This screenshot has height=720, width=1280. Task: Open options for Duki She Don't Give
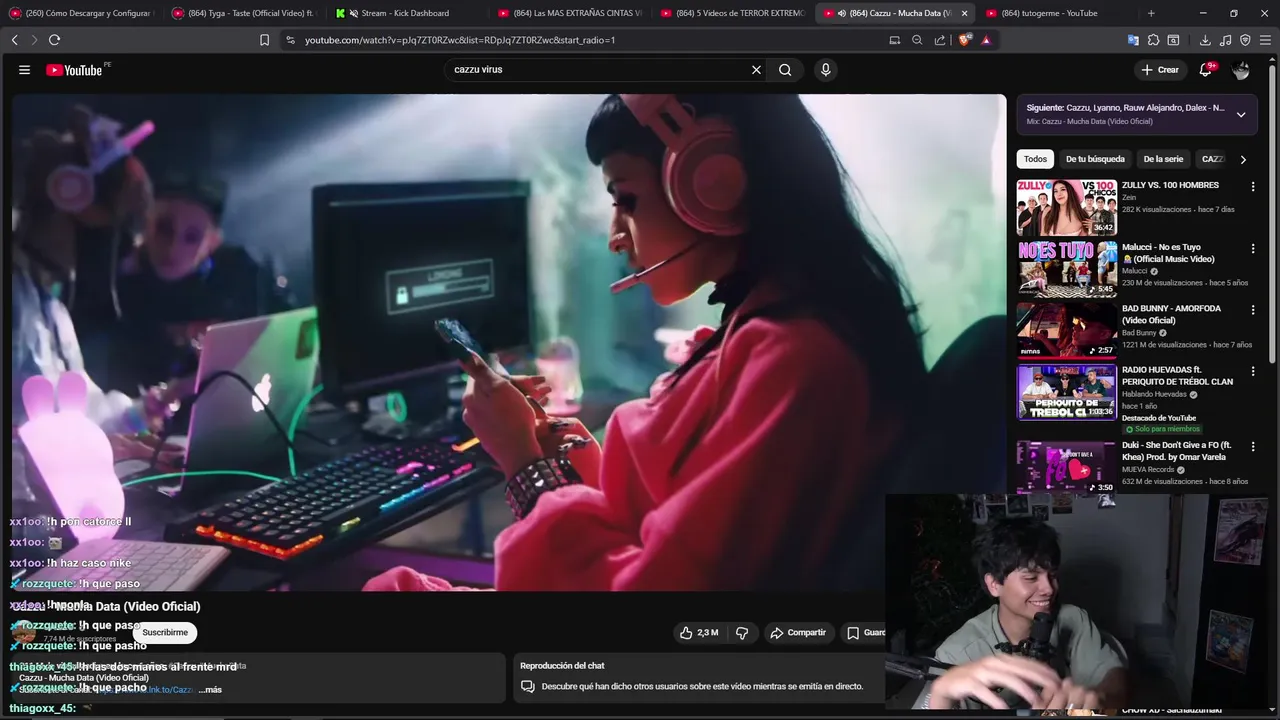[1252, 446]
